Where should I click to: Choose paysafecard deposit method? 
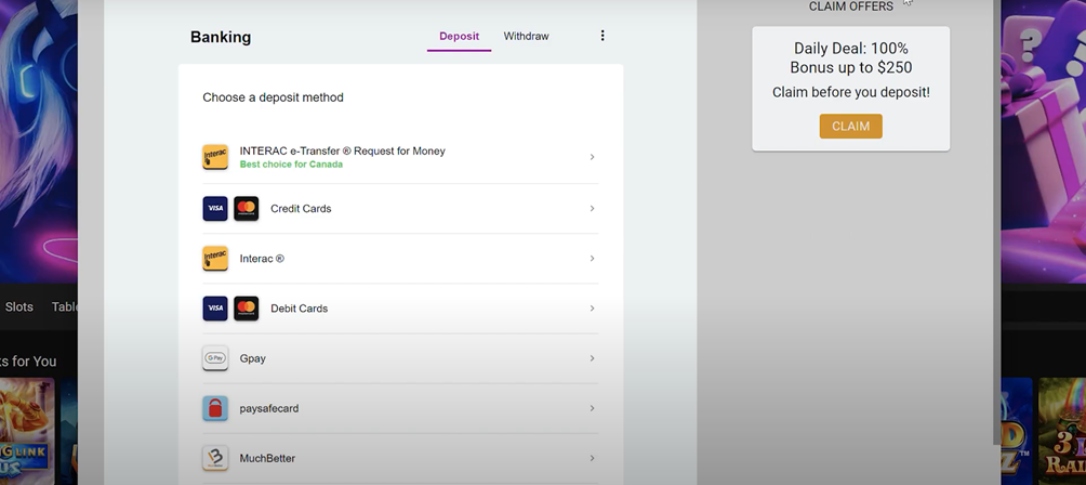tap(400, 408)
